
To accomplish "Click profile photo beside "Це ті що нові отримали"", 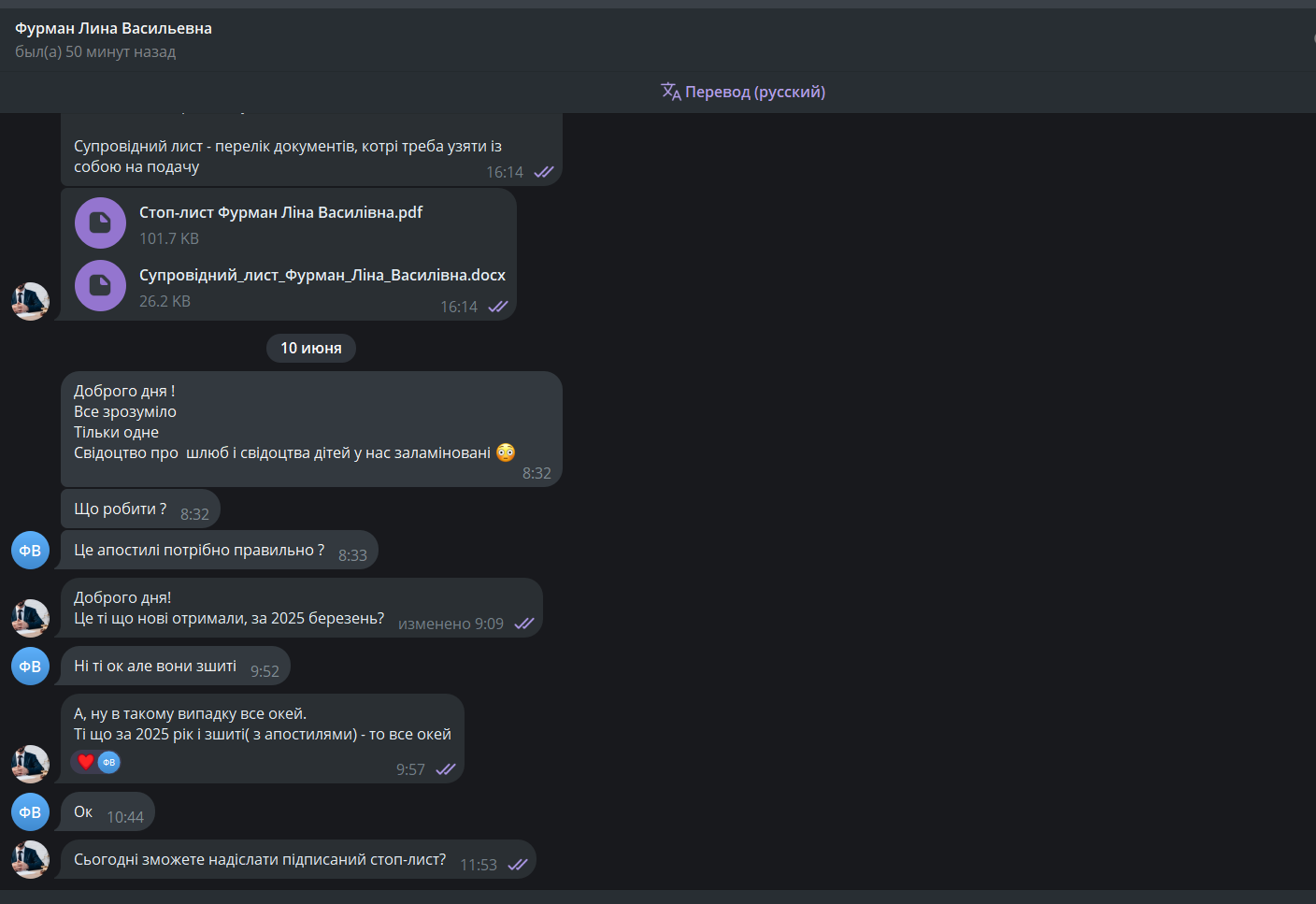I will (x=30, y=618).
